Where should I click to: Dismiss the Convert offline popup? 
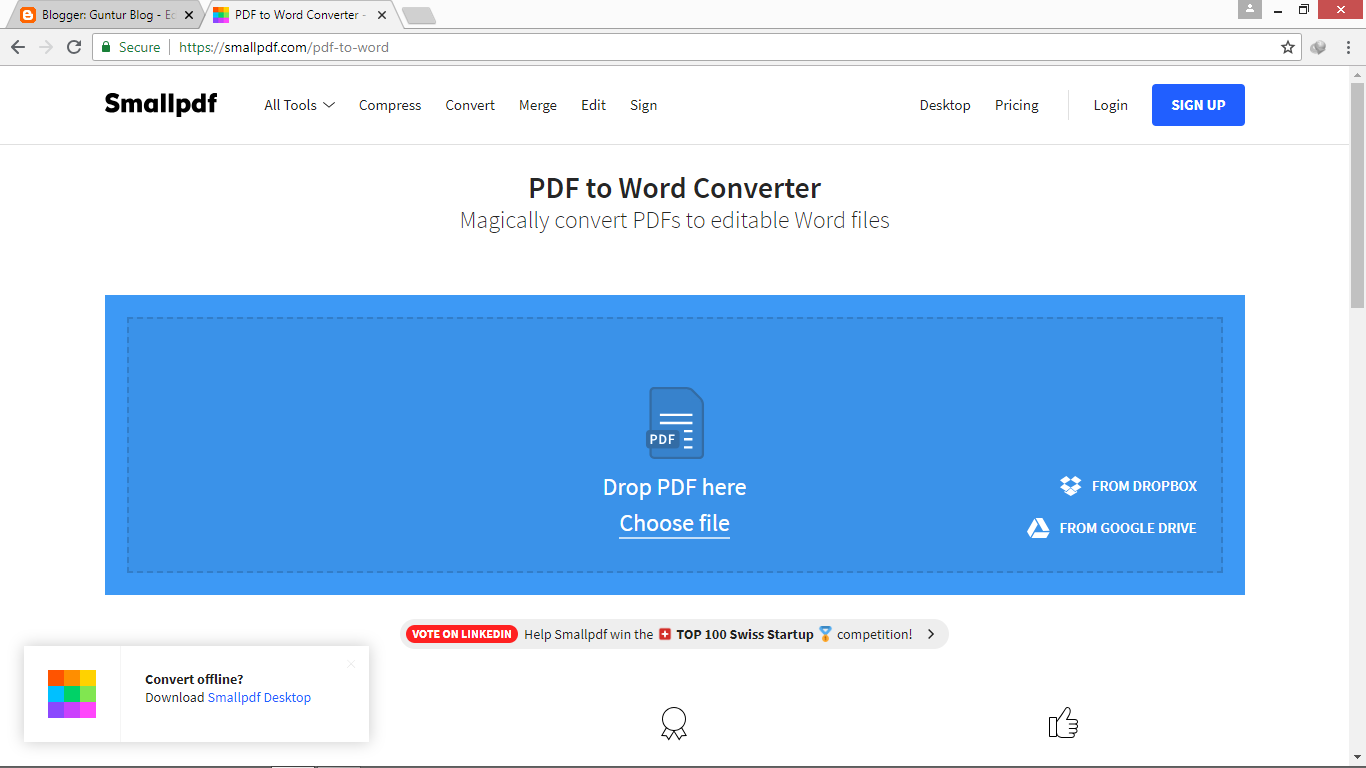pos(351,664)
